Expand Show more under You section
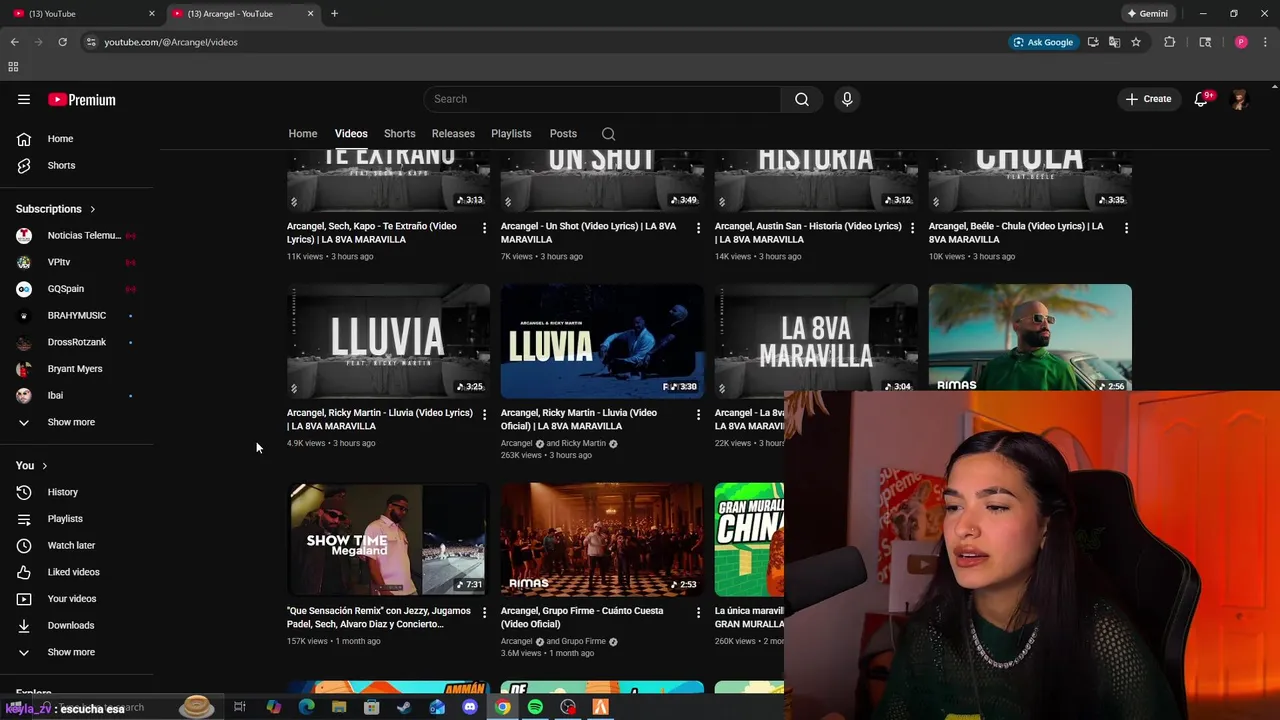 71,652
